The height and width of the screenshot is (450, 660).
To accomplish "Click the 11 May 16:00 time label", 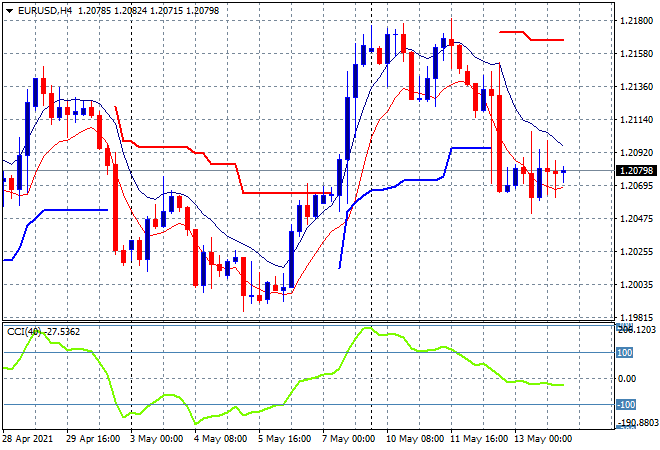I will click(x=479, y=439).
